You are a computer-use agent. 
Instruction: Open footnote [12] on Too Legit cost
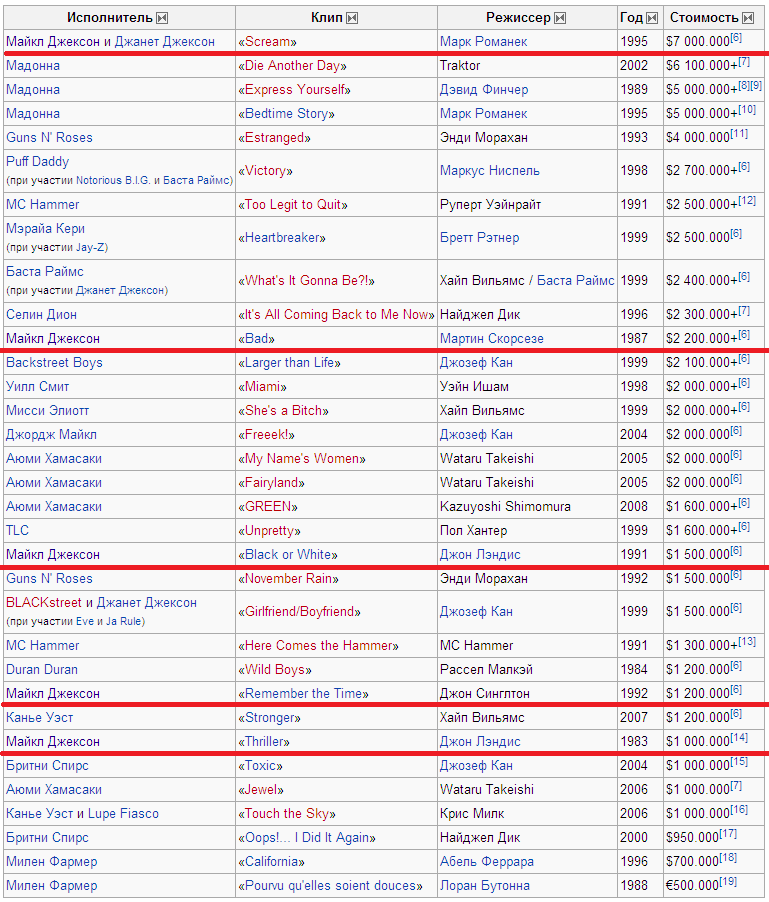(x=747, y=201)
